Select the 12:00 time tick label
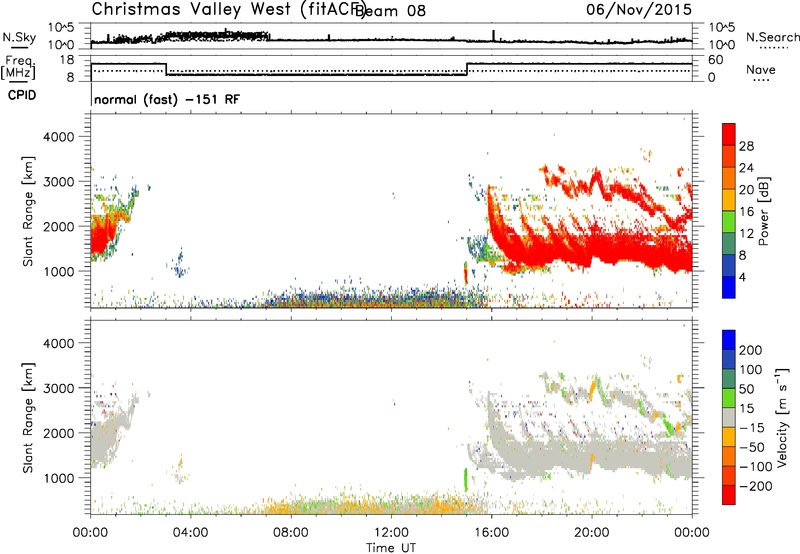Screen dimensions: 800x554 coord(391,533)
